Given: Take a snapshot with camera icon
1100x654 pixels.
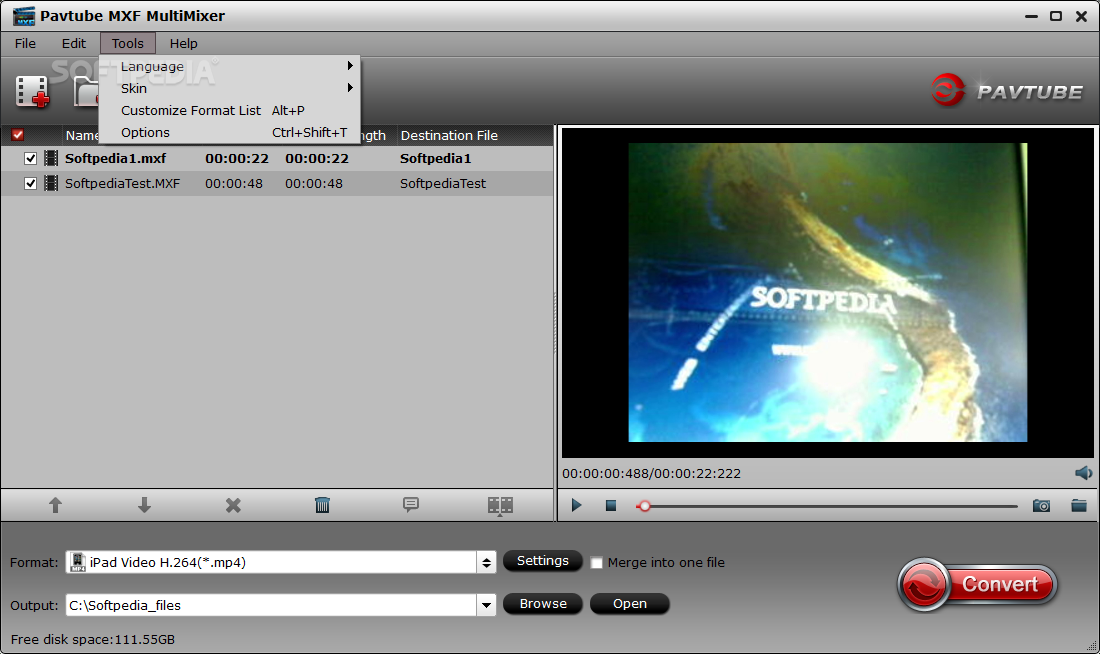Looking at the screenshot, I should [1041, 505].
